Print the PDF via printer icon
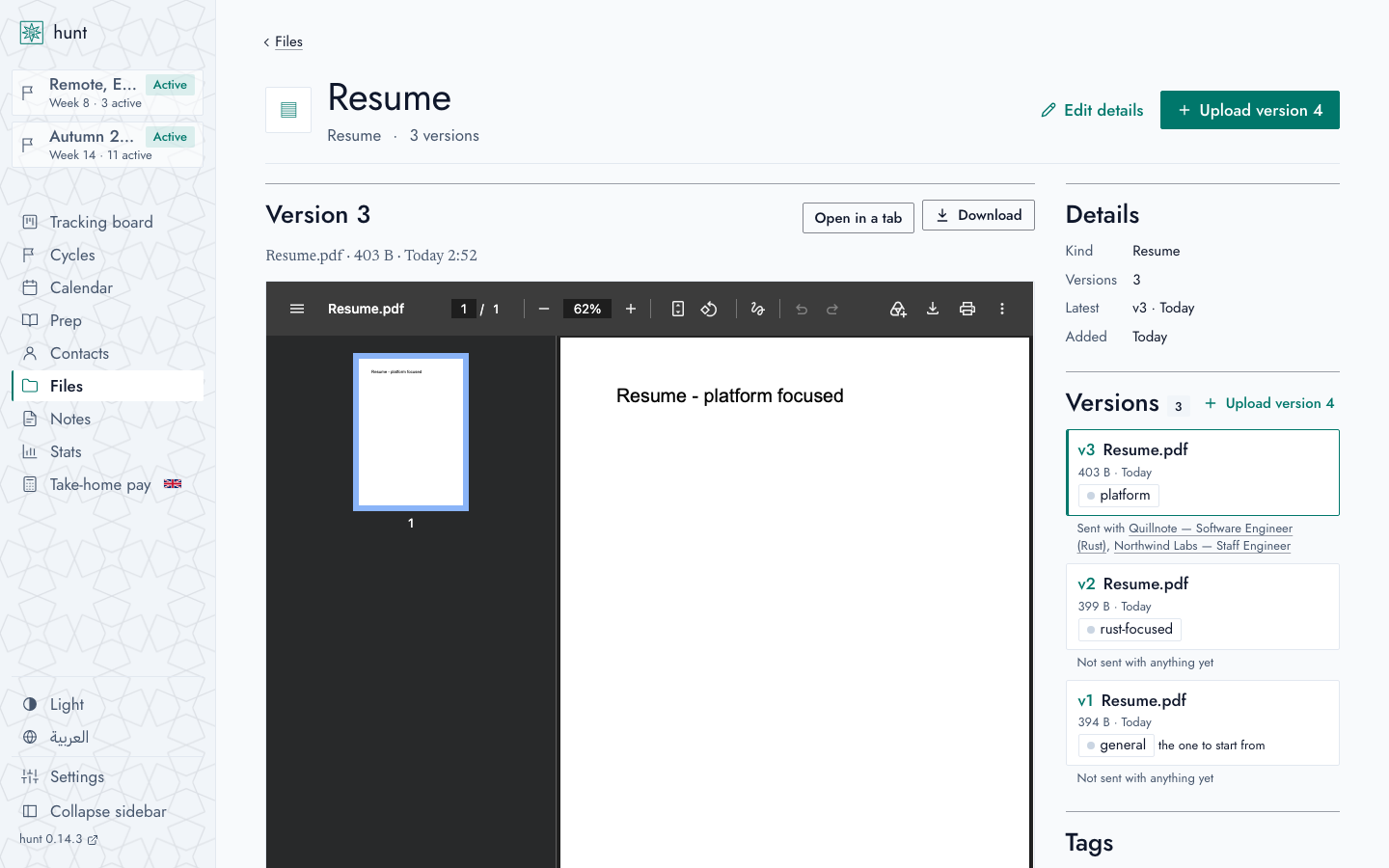This screenshot has height=868, width=1389. pyautogui.click(x=967, y=309)
